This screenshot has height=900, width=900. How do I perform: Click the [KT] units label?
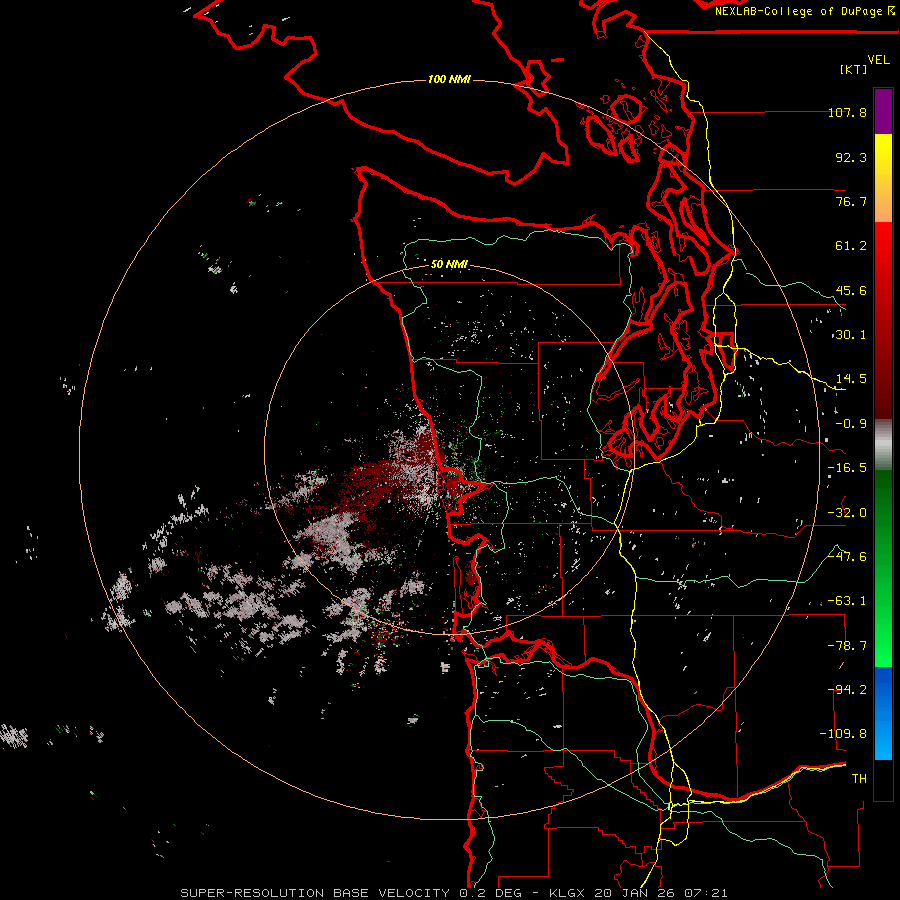tap(853, 69)
